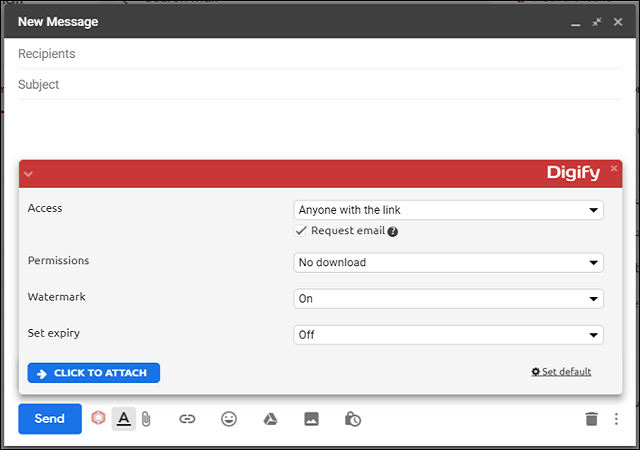Close the Digify panel
This screenshot has height=450, width=640.
(614, 168)
